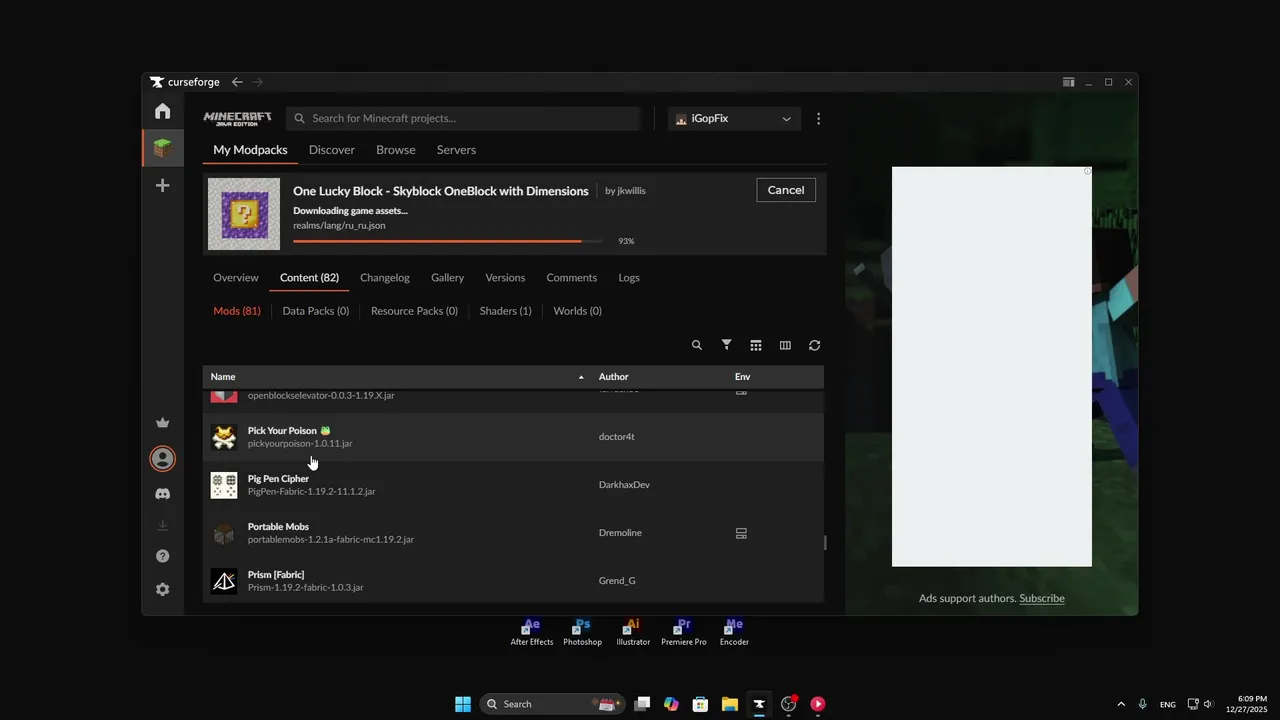Open the downloads arrow icon in sidebar
This screenshot has height=720, width=1280.
[162, 525]
